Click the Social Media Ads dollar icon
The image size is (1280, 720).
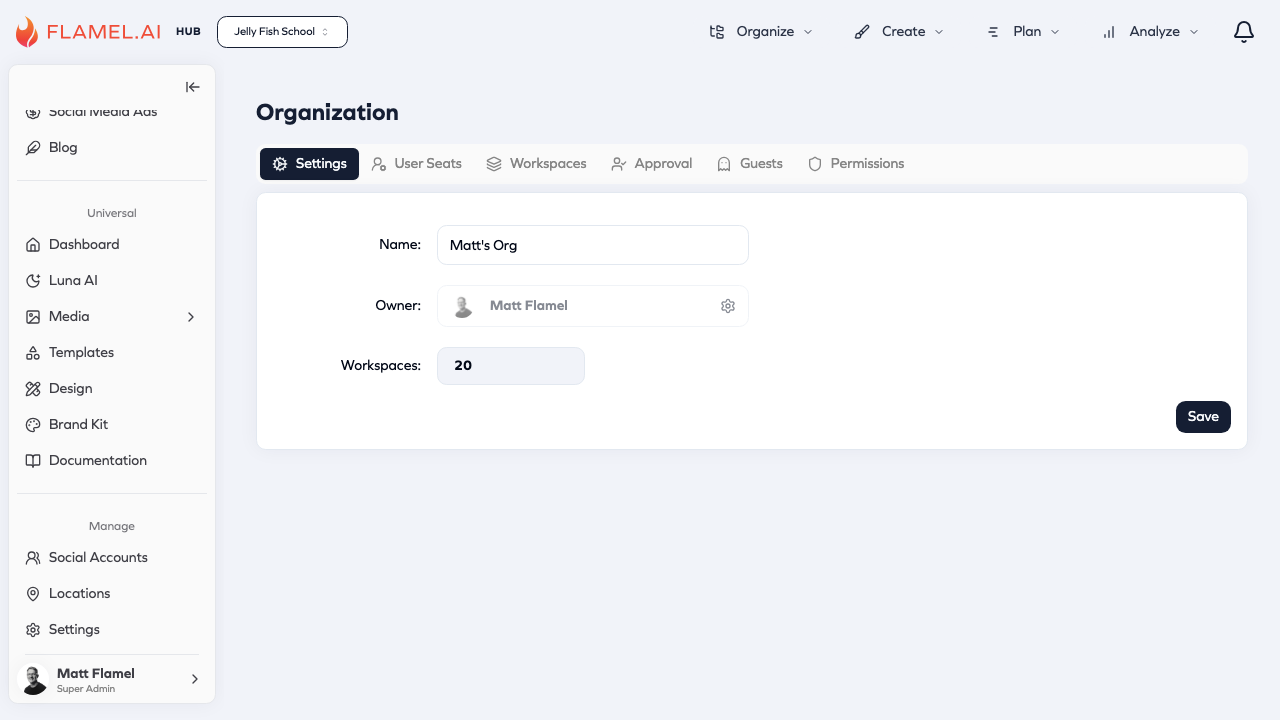(x=33, y=112)
